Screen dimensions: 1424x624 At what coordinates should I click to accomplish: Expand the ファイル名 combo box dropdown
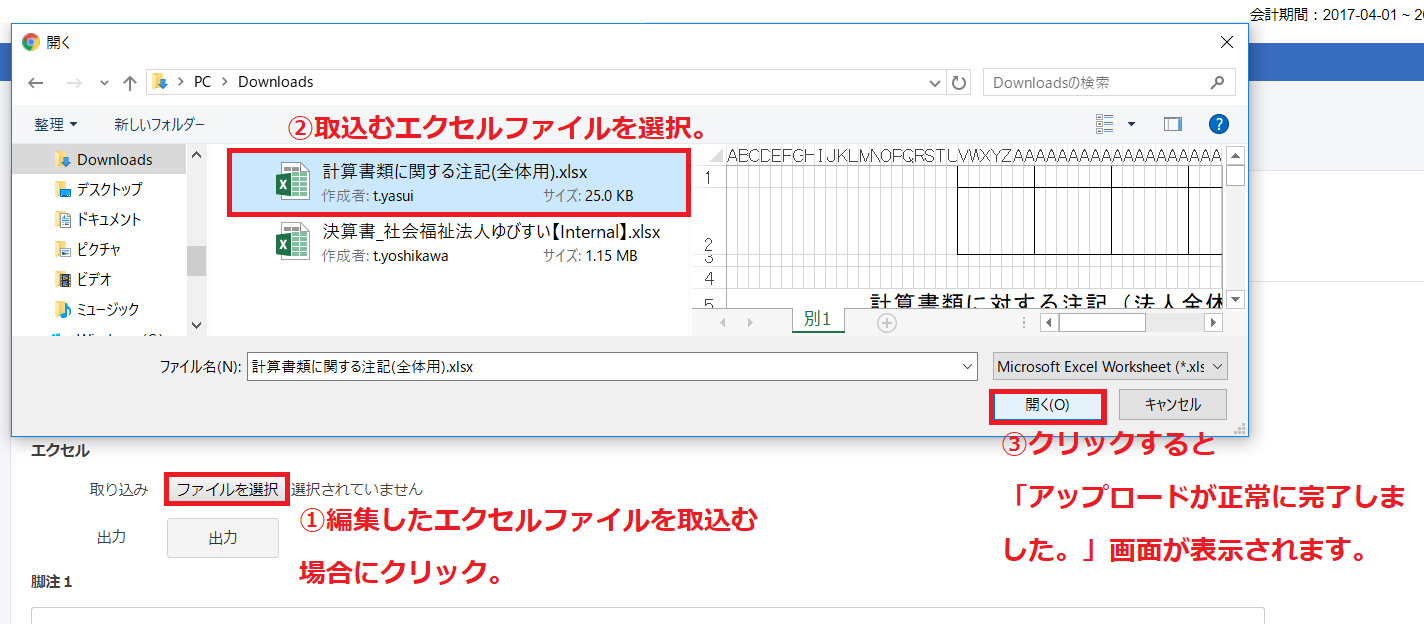point(967,367)
